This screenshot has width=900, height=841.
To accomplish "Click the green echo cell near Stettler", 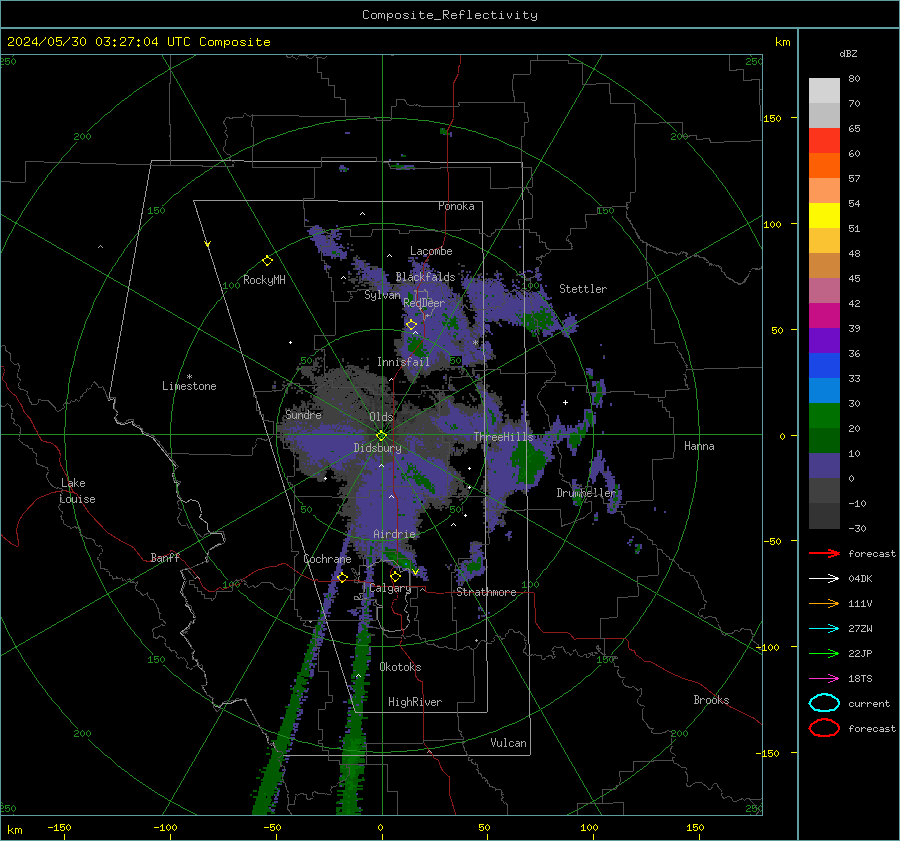I will tap(538, 319).
